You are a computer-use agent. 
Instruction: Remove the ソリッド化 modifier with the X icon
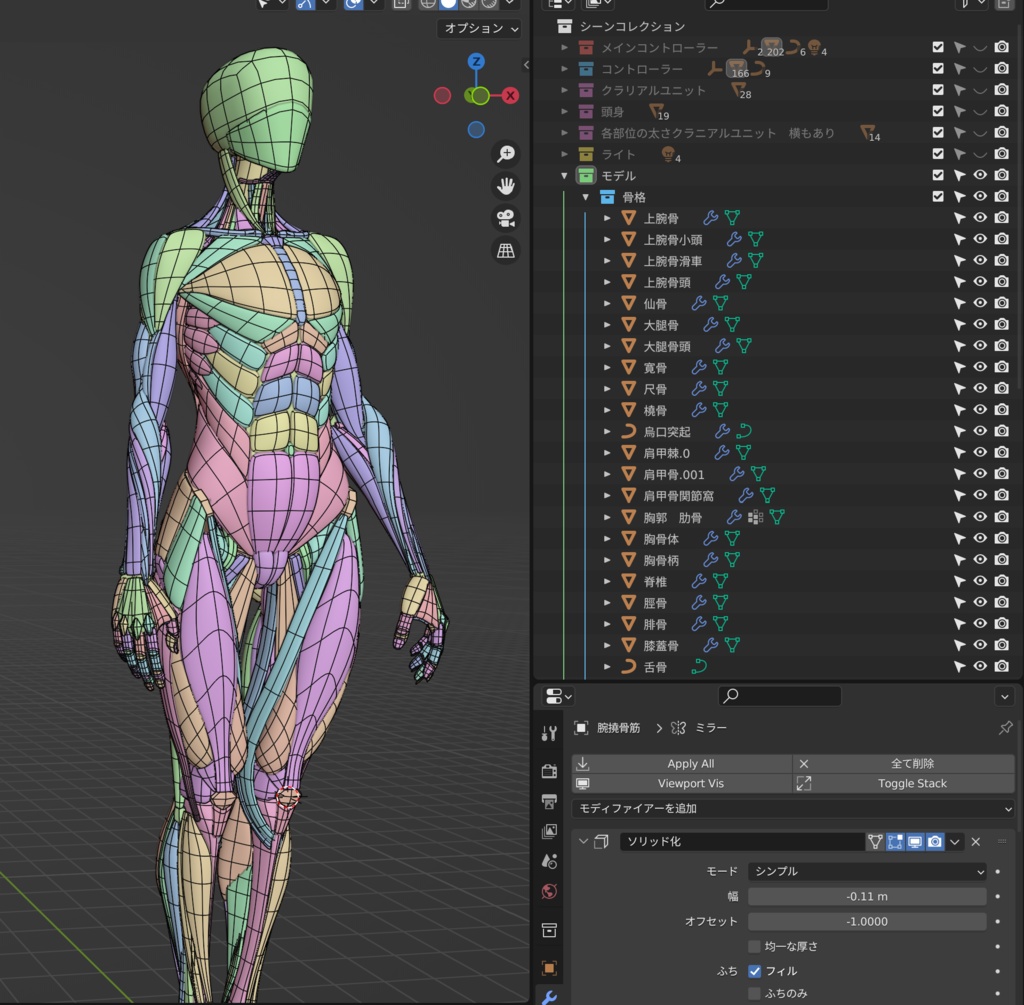click(x=976, y=842)
